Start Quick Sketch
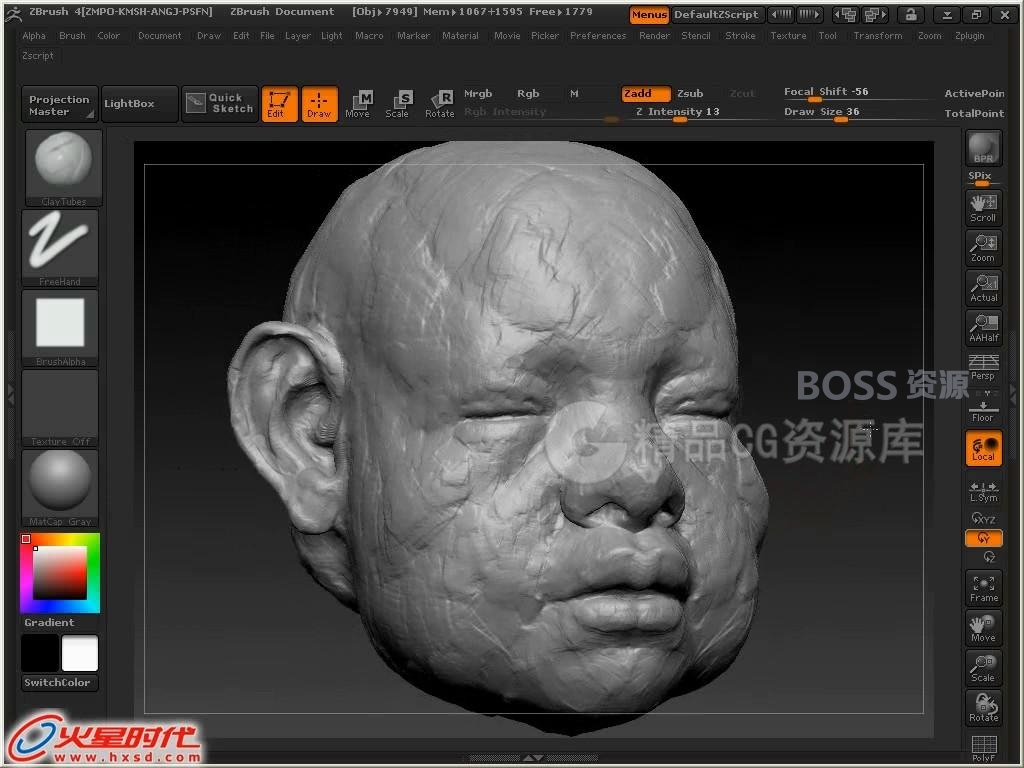Image resolution: width=1024 pixels, height=768 pixels. (x=220, y=104)
